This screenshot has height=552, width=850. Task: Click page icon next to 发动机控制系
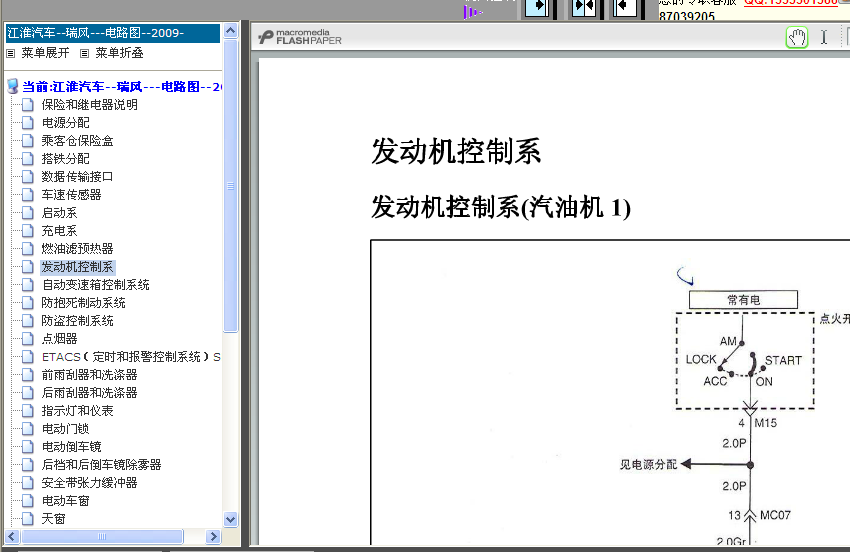point(28,267)
